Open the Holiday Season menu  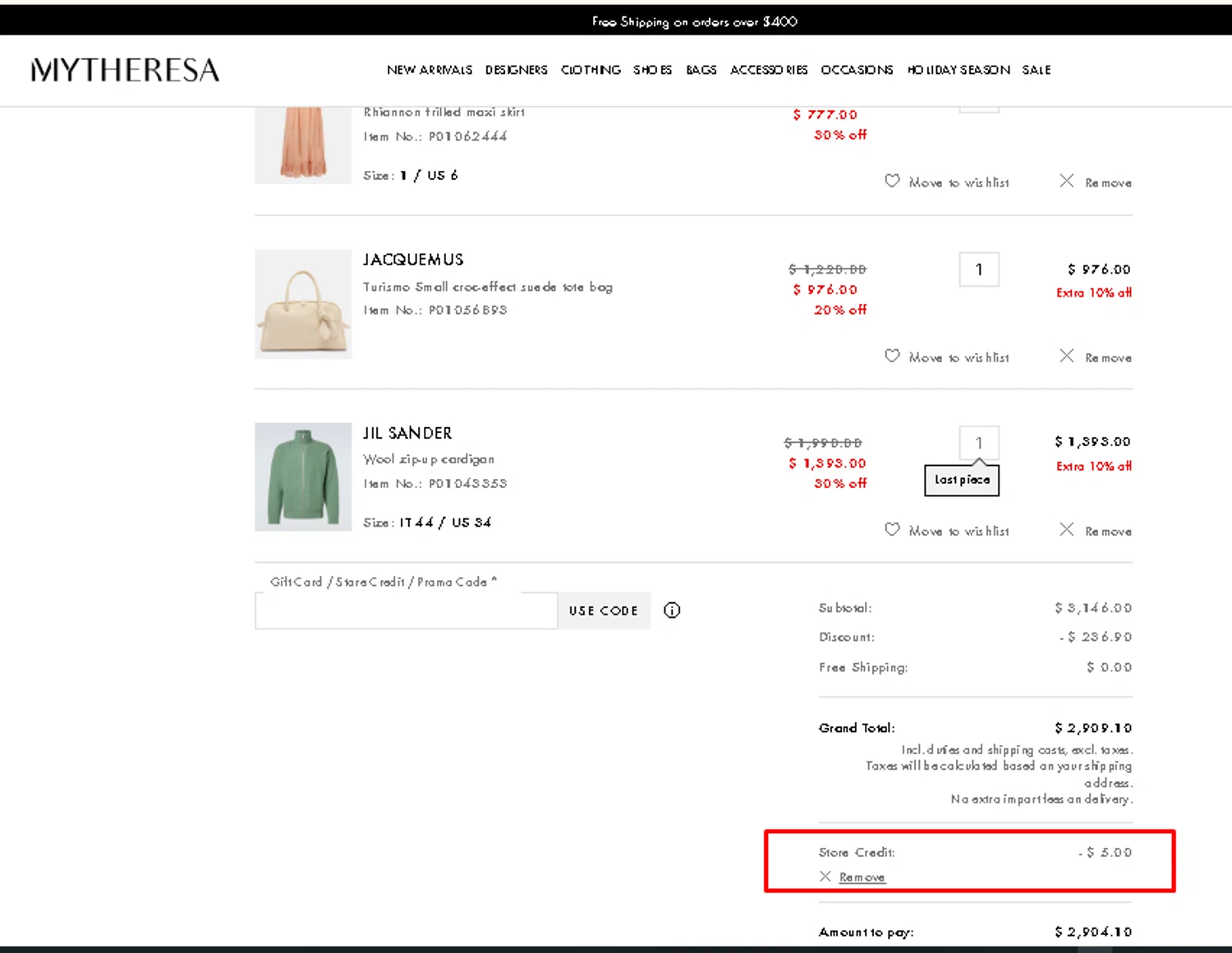click(958, 70)
